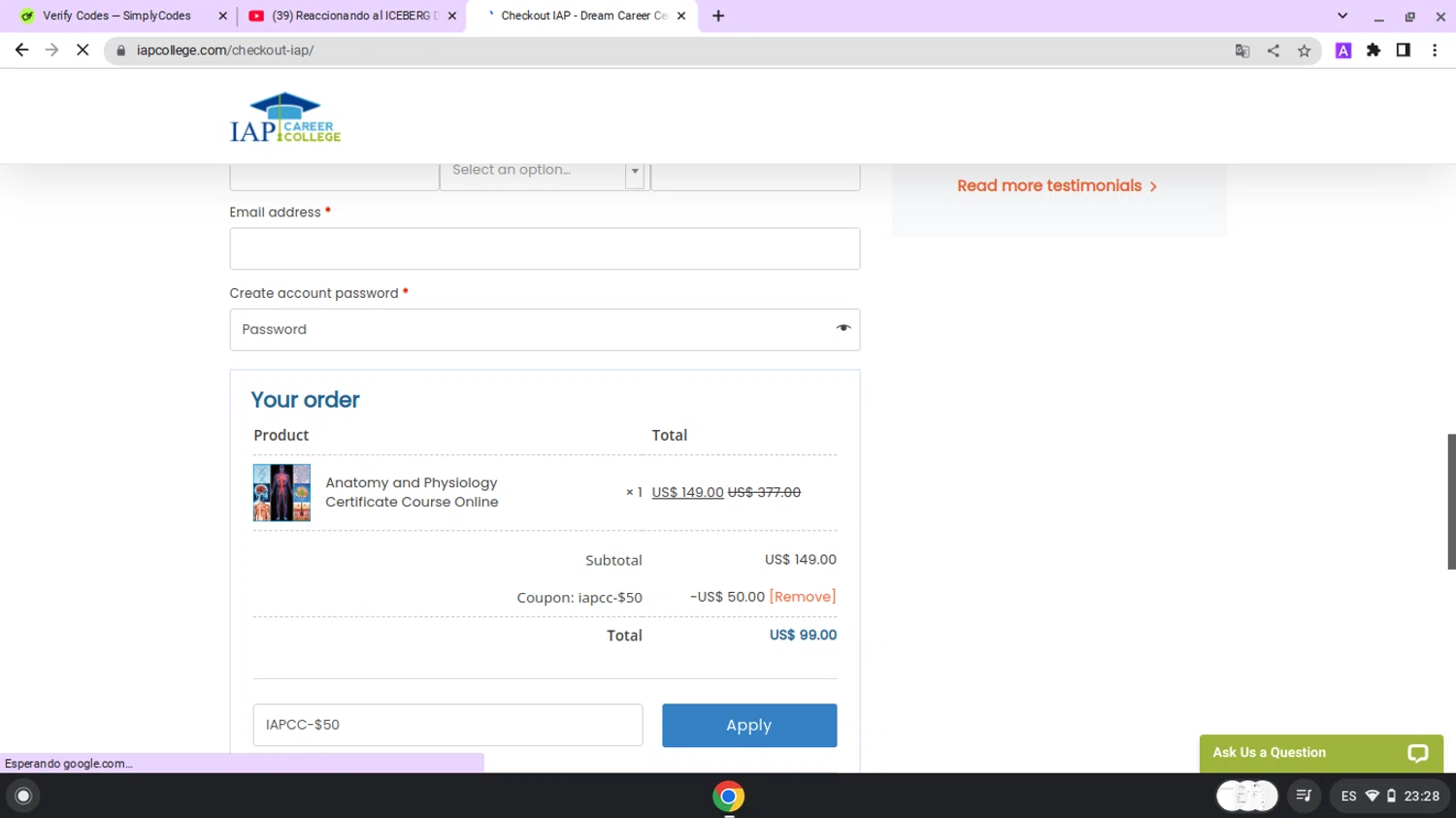Click the ES input language indicator
The image size is (1456, 818).
point(1348,796)
